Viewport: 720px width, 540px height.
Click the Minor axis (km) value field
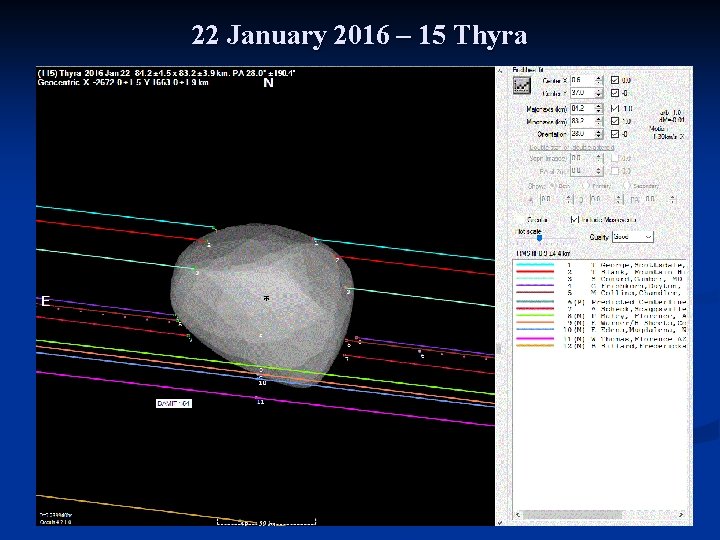pyautogui.click(x=582, y=121)
